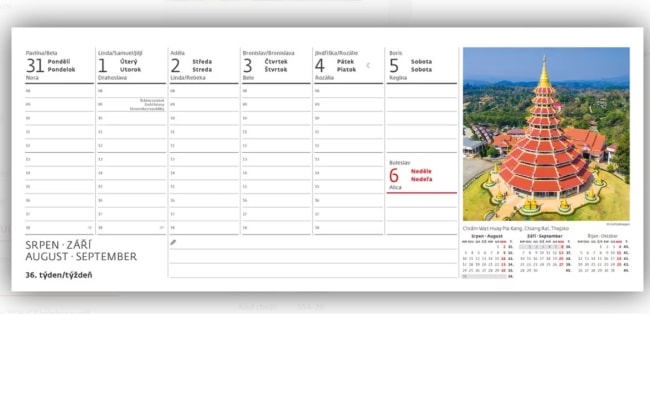This screenshot has height=395, width=650.
Task: Select Tuesday 1 Úterý day header
Action: pyautogui.click(x=131, y=65)
